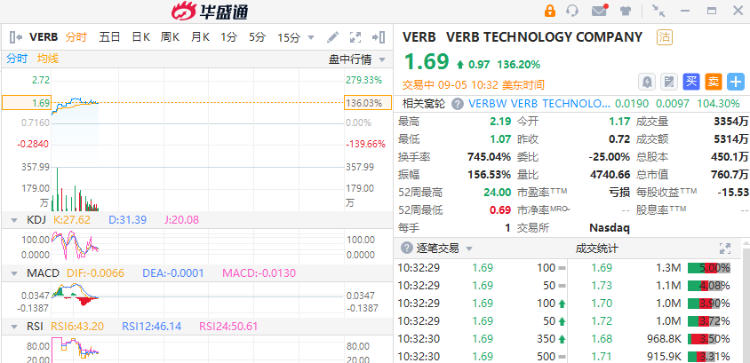Viewport: 750px width, 363px height.
Task: Expand chart to fullscreen icon
Action: point(355,37)
